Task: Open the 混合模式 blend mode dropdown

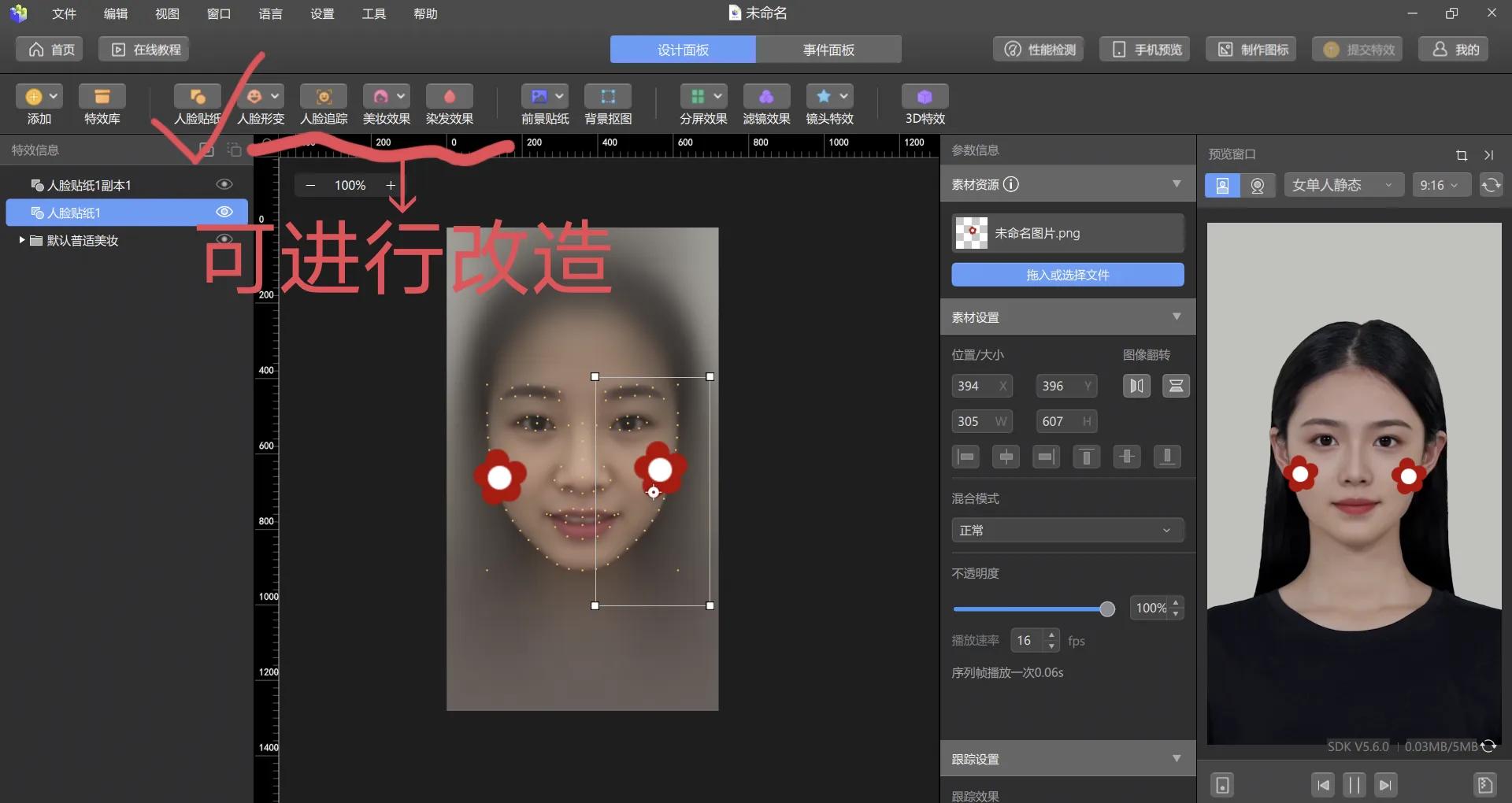Action: point(1066,530)
